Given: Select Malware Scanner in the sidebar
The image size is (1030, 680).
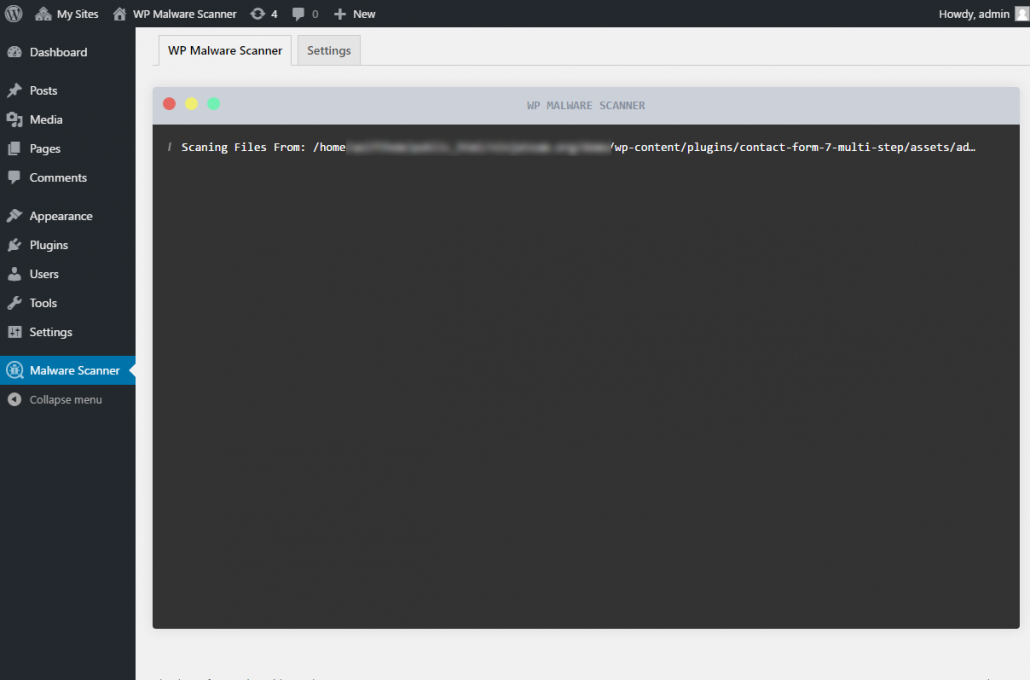Looking at the screenshot, I should coord(68,371).
